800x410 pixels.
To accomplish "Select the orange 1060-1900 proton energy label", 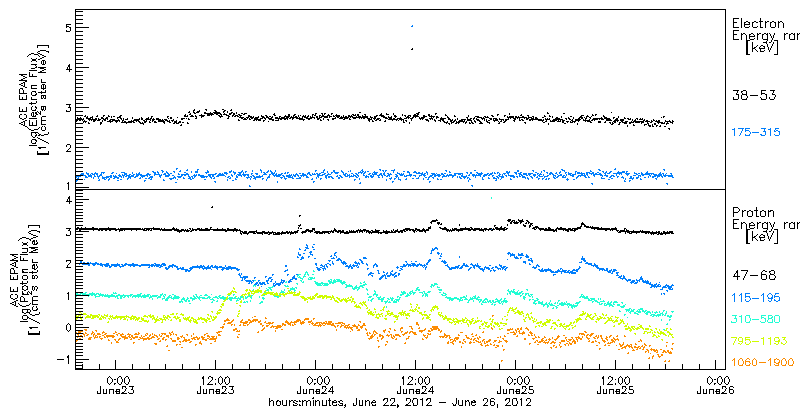I will [763, 363].
